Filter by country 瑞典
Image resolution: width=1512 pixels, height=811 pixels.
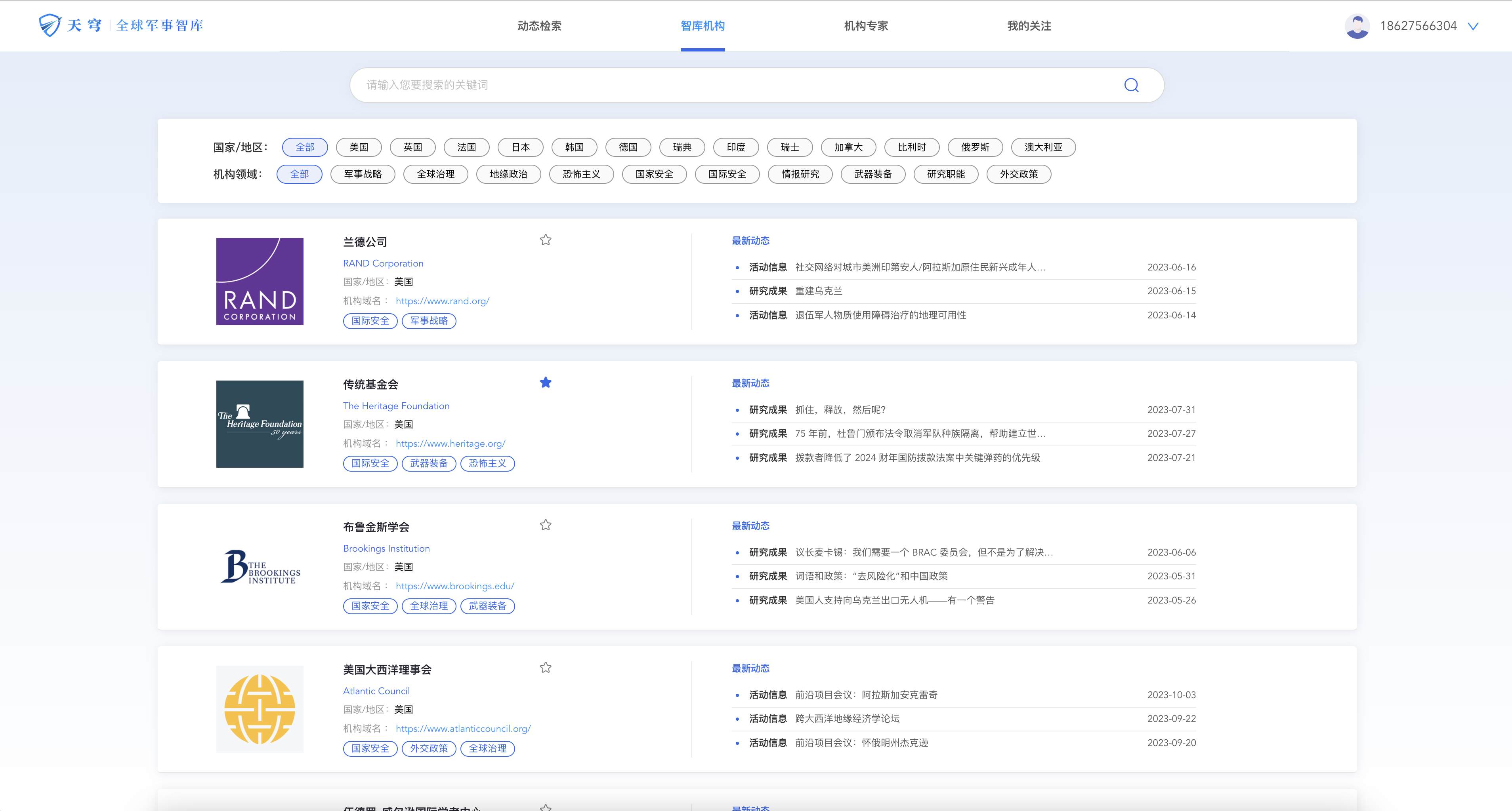pyautogui.click(x=682, y=147)
